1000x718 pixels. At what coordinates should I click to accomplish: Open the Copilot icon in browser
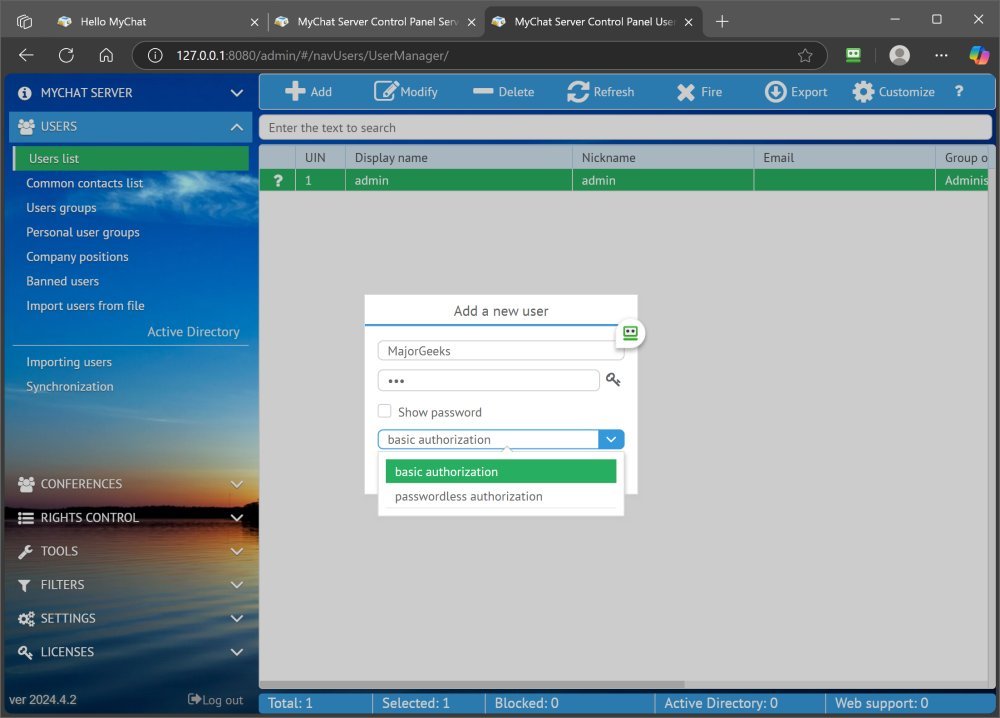978,55
